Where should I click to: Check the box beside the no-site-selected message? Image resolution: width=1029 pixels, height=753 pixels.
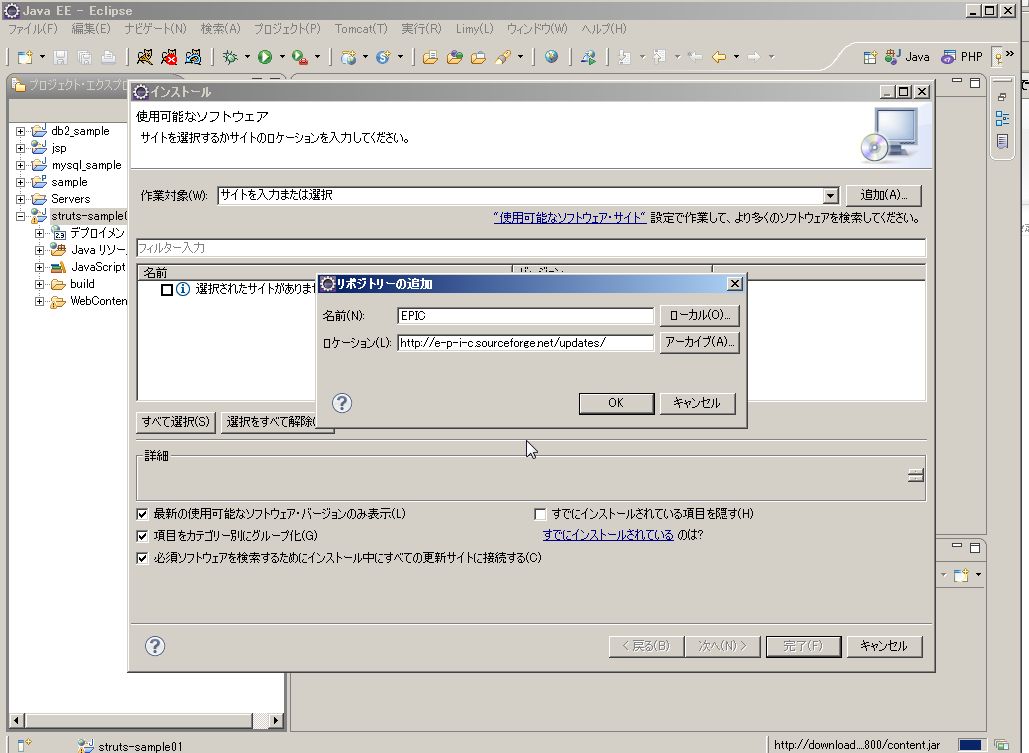tap(167, 290)
